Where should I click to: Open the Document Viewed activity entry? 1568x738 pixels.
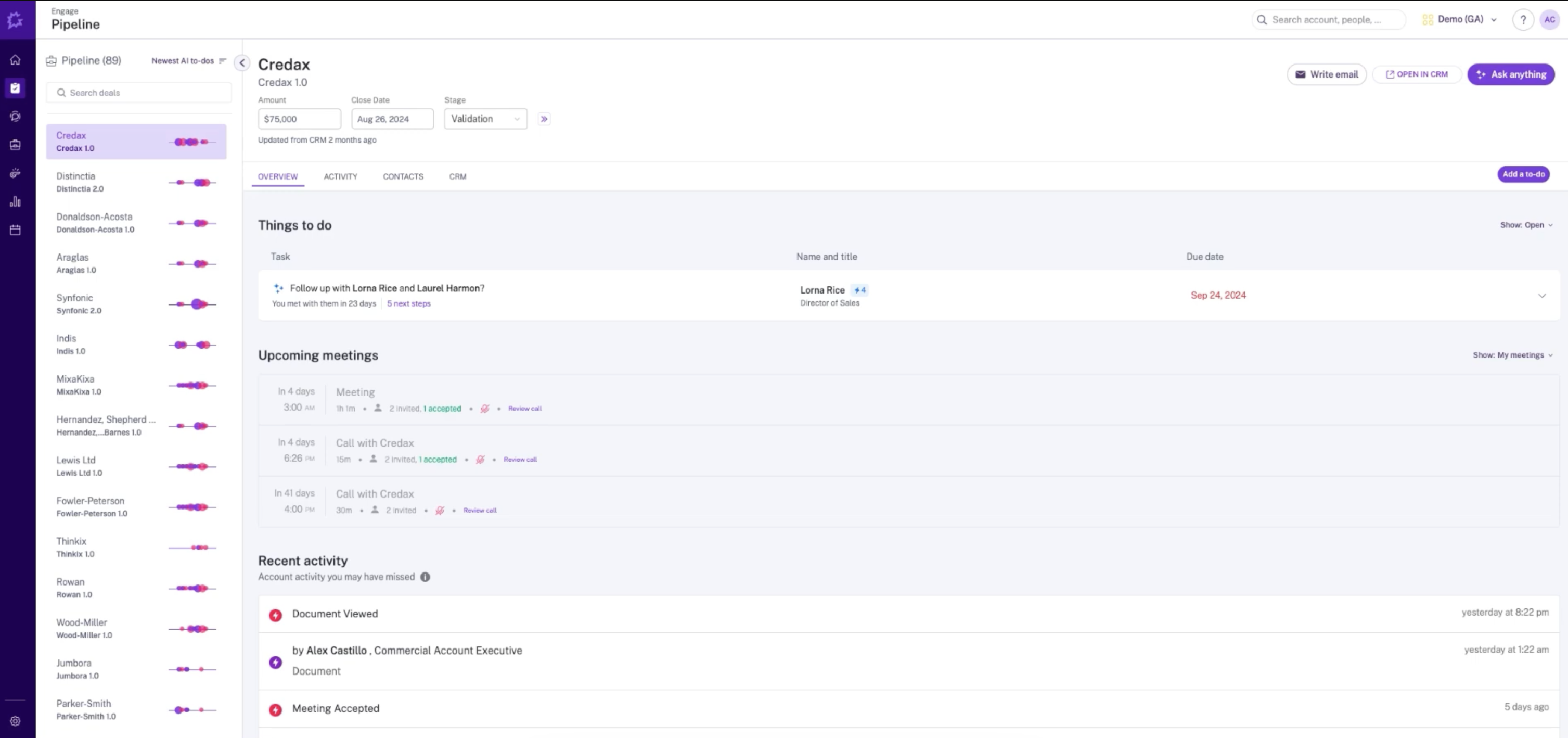pos(909,614)
